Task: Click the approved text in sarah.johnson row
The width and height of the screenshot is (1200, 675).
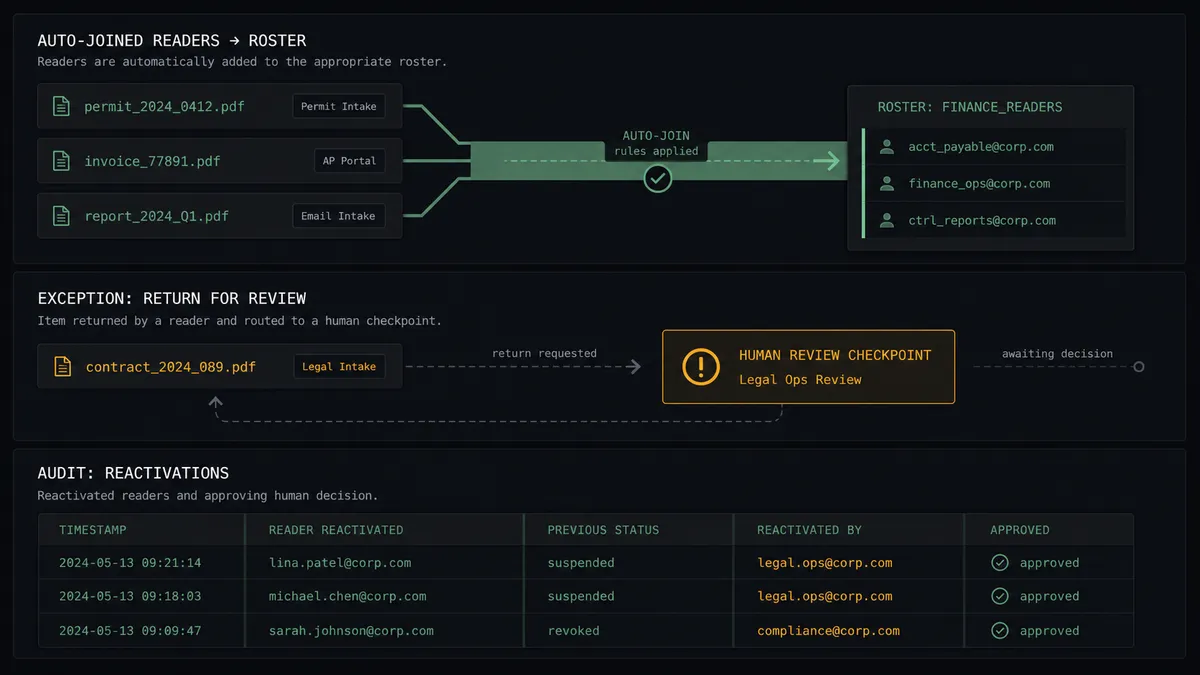Action: tap(1049, 631)
